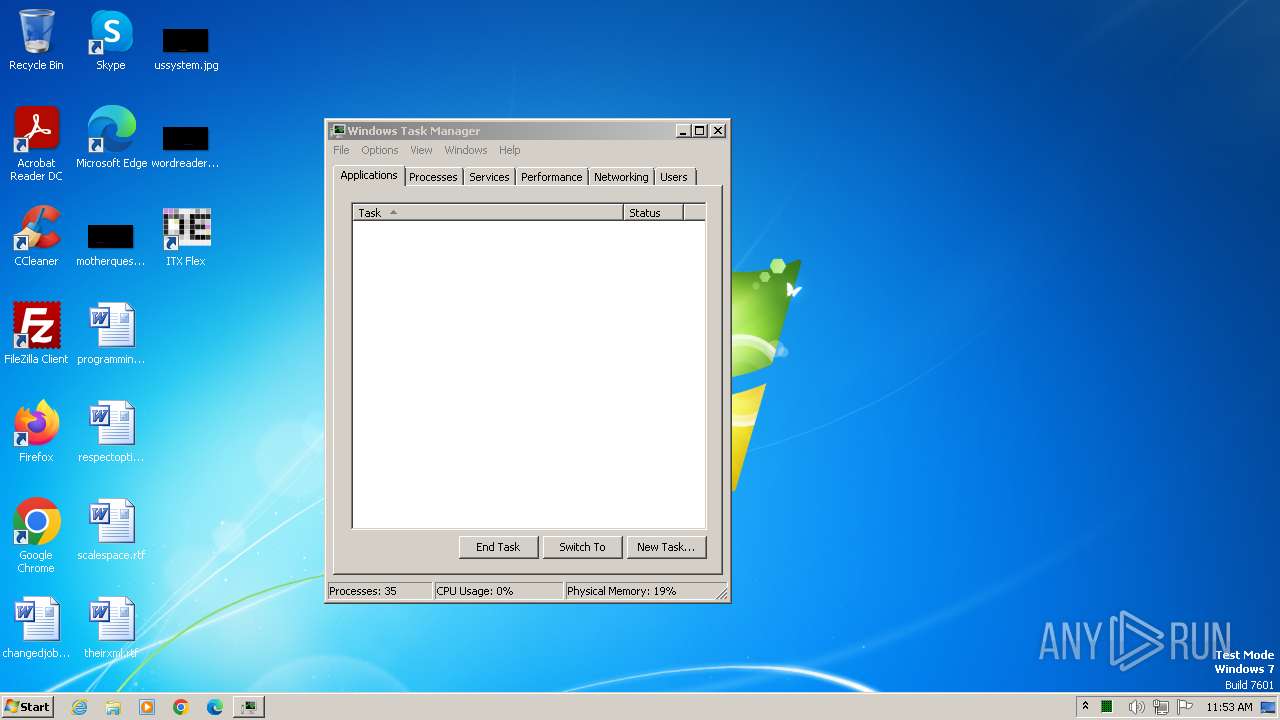Viewport: 1280px width, 720px height.
Task: Launch Firefox from the desktop
Action: (36, 432)
